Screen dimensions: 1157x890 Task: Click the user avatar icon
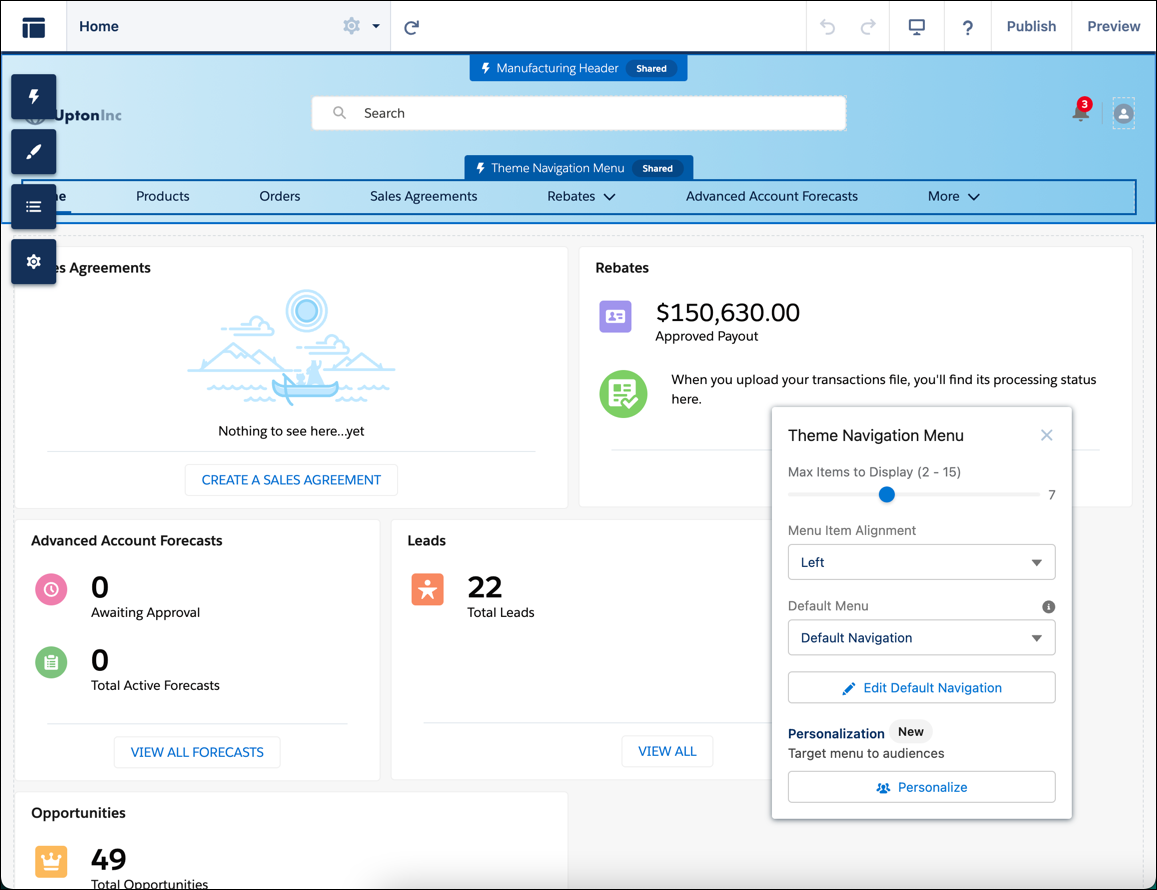coord(1123,114)
